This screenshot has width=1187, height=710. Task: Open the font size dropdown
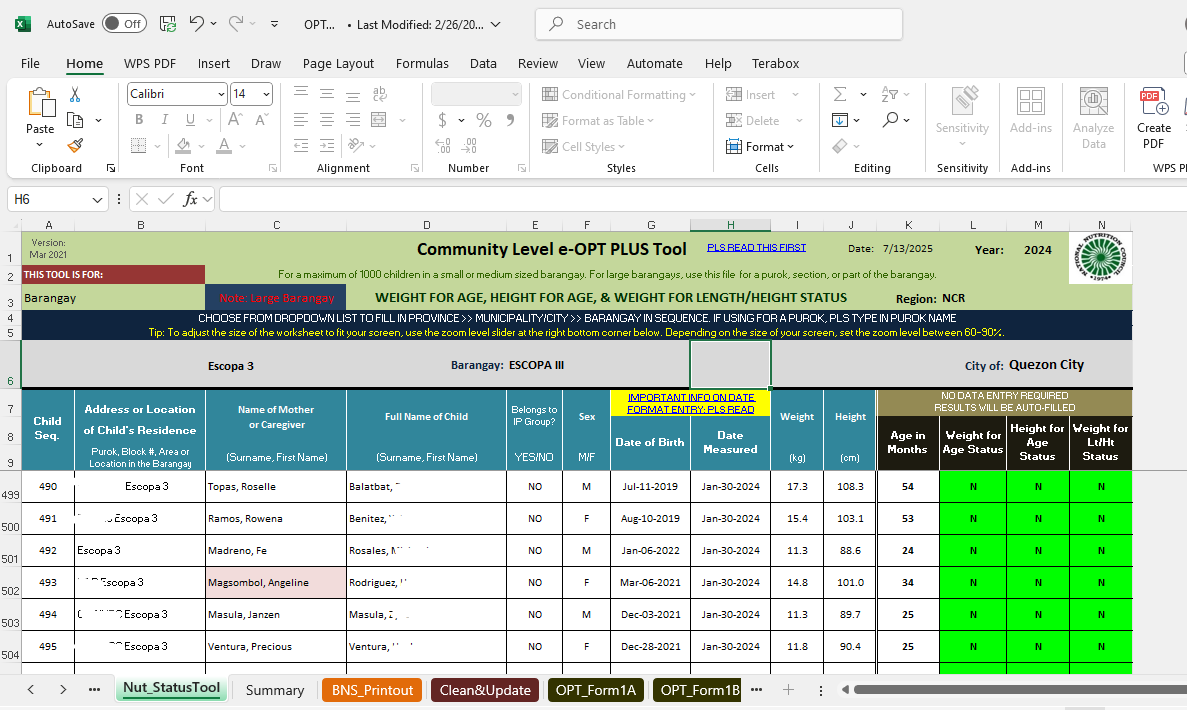tap(266, 94)
